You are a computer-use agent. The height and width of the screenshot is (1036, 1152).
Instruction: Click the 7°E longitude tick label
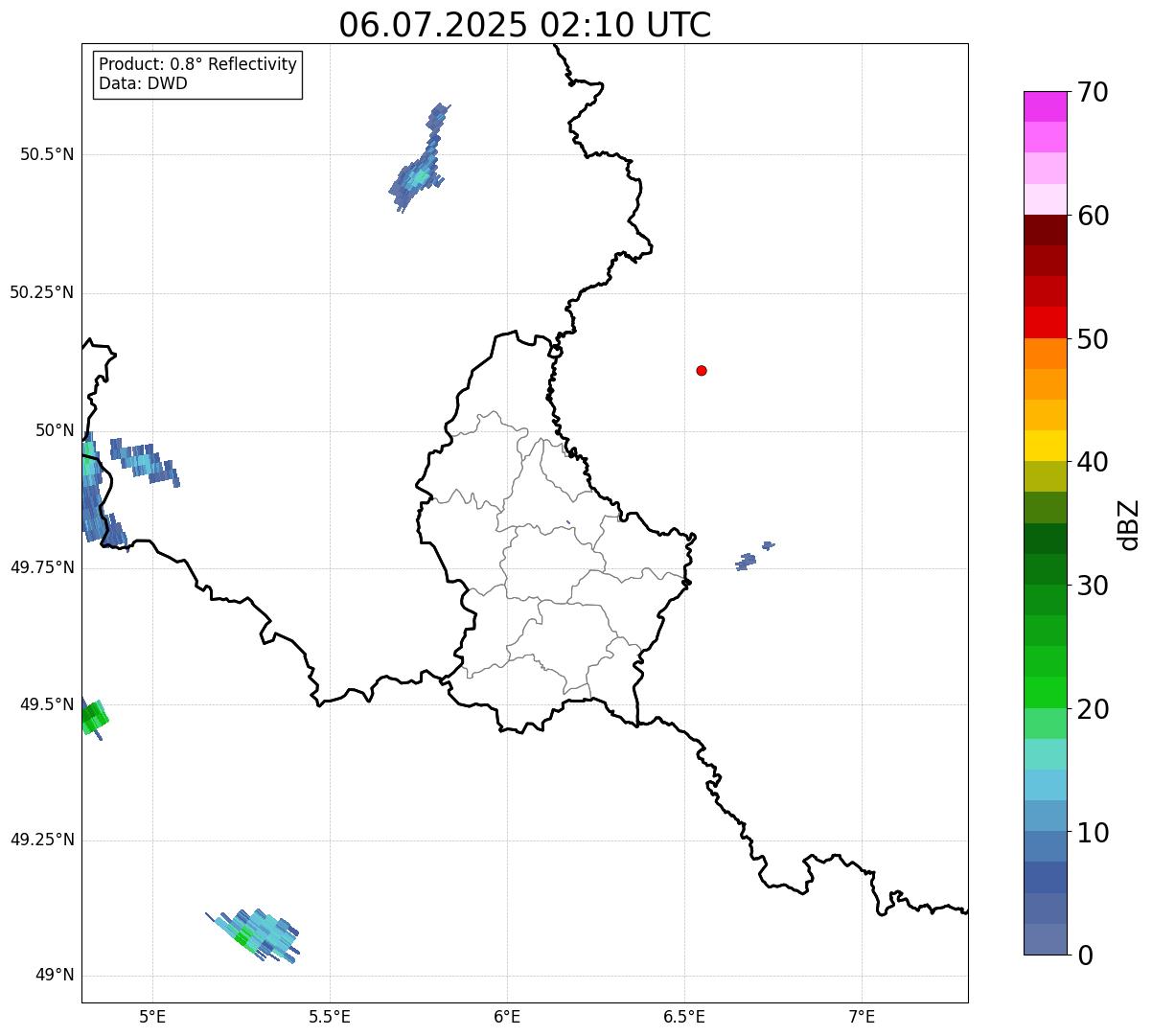pyautogui.click(x=862, y=1016)
